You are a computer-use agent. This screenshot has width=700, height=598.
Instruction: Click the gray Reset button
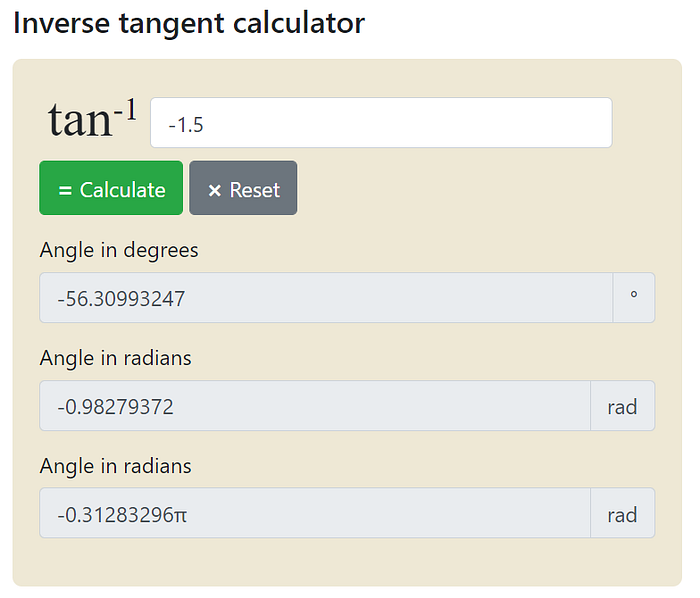[243, 188]
